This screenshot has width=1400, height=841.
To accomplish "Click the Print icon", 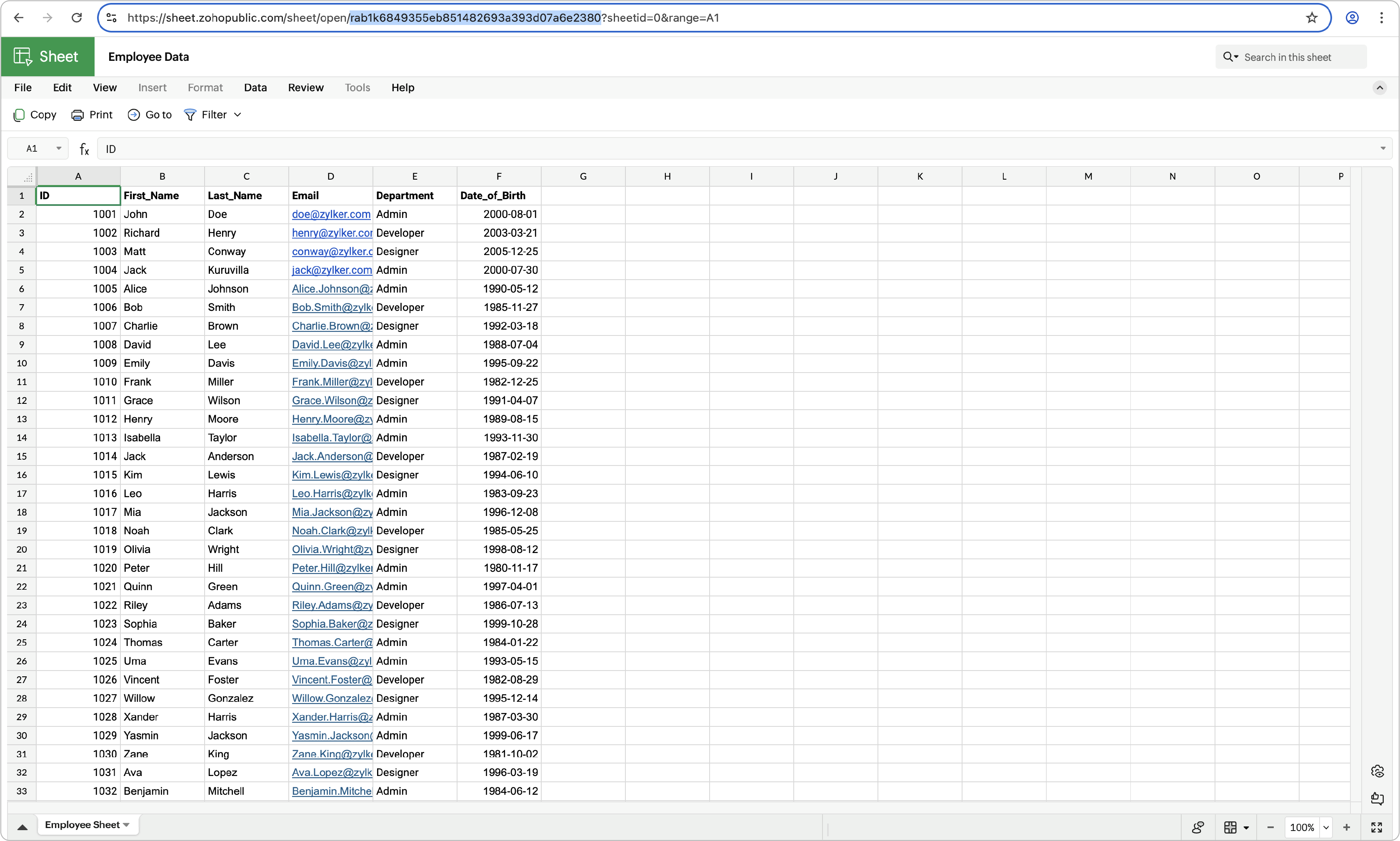I will [77, 115].
